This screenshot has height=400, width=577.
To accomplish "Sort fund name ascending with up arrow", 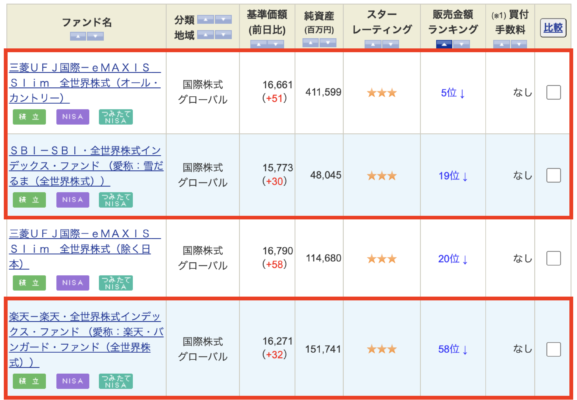I will tap(78, 36).
